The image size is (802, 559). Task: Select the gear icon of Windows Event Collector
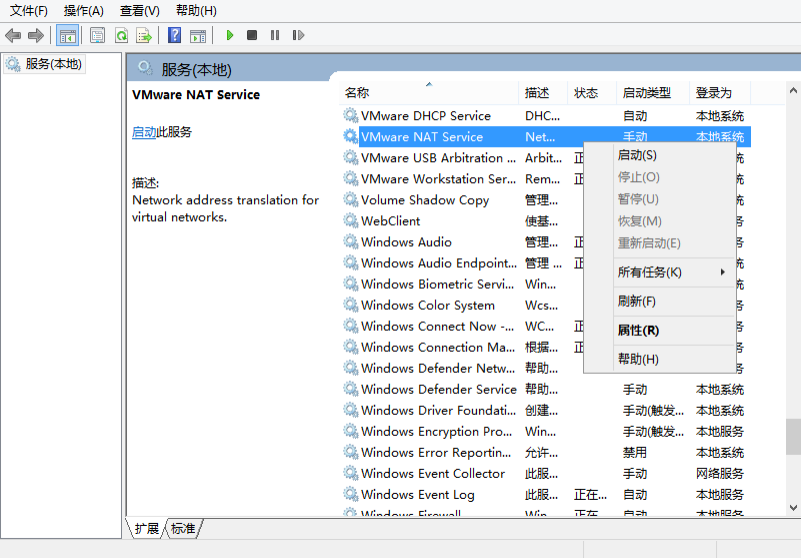(x=350, y=473)
